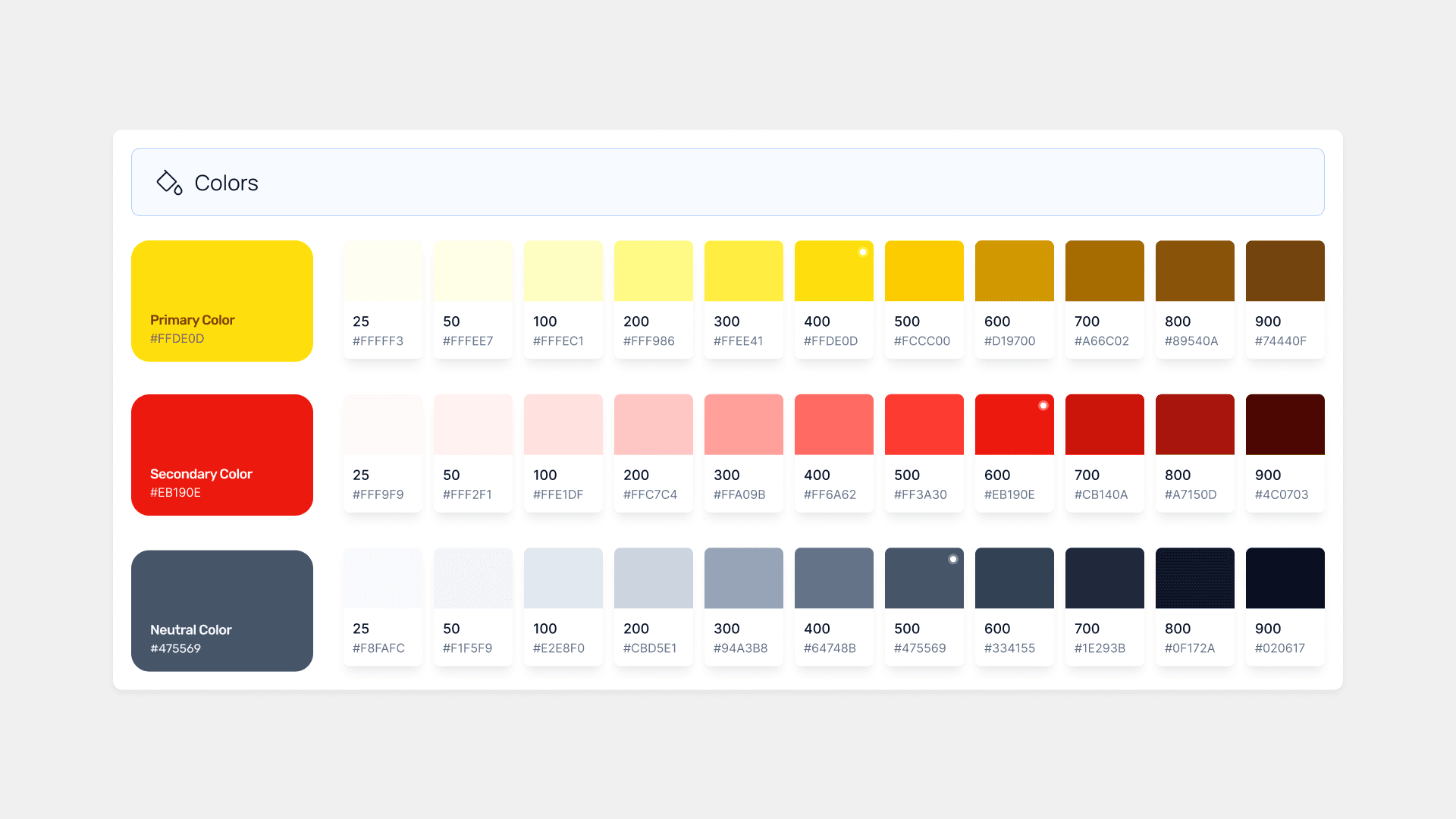Select the Neutral Color slate card
This screenshot has width=1456, height=819.
tap(222, 610)
